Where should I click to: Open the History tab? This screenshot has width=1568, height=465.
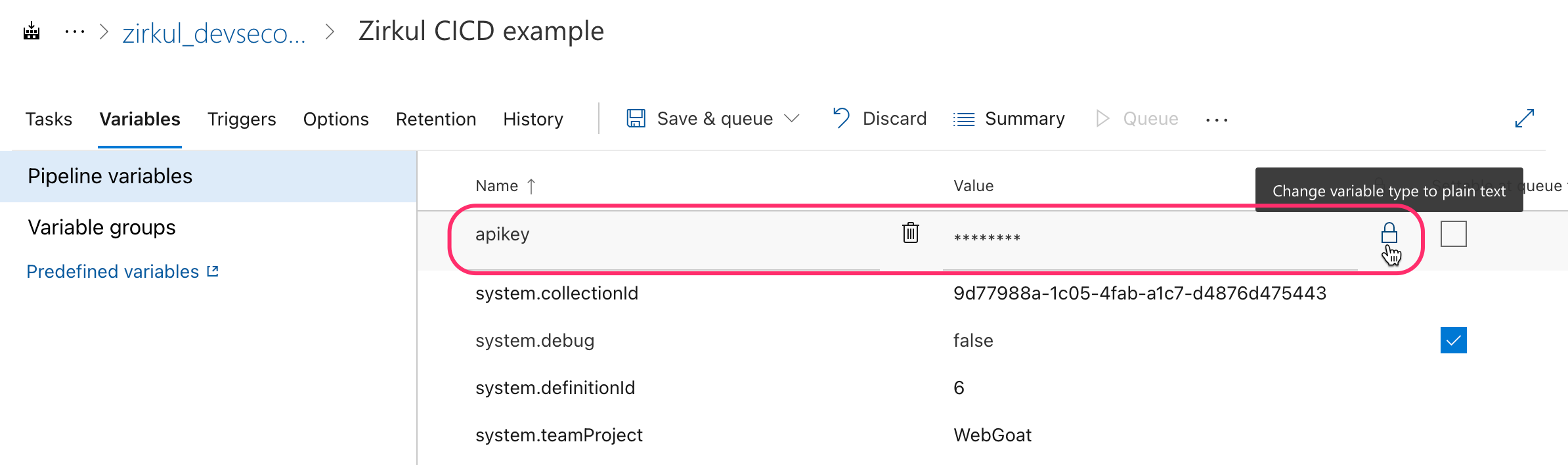tap(533, 119)
